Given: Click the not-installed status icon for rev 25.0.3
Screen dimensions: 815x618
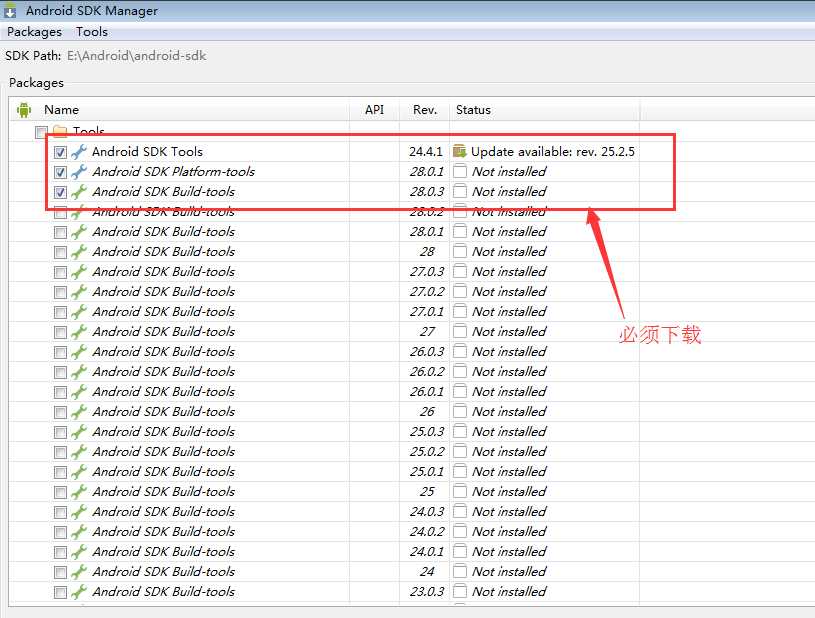Looking at the screenshot, I should (x=459, y=431).
